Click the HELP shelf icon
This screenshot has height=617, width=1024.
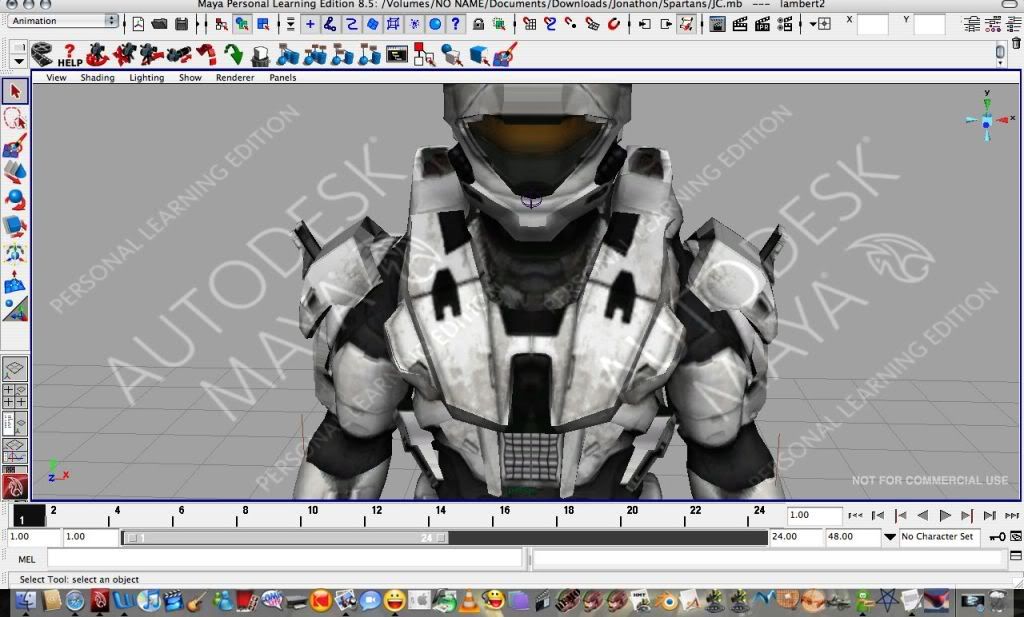pos(70,55)
